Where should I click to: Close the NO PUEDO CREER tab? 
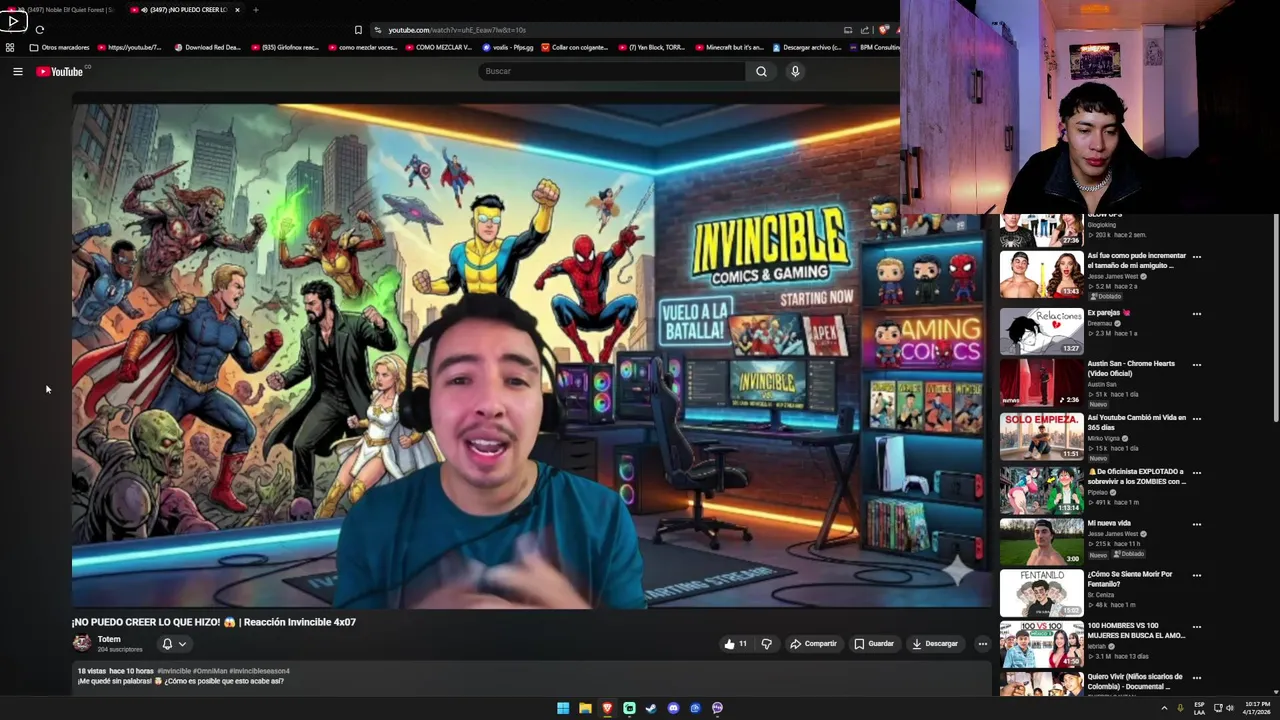click(x=237, y=10)
